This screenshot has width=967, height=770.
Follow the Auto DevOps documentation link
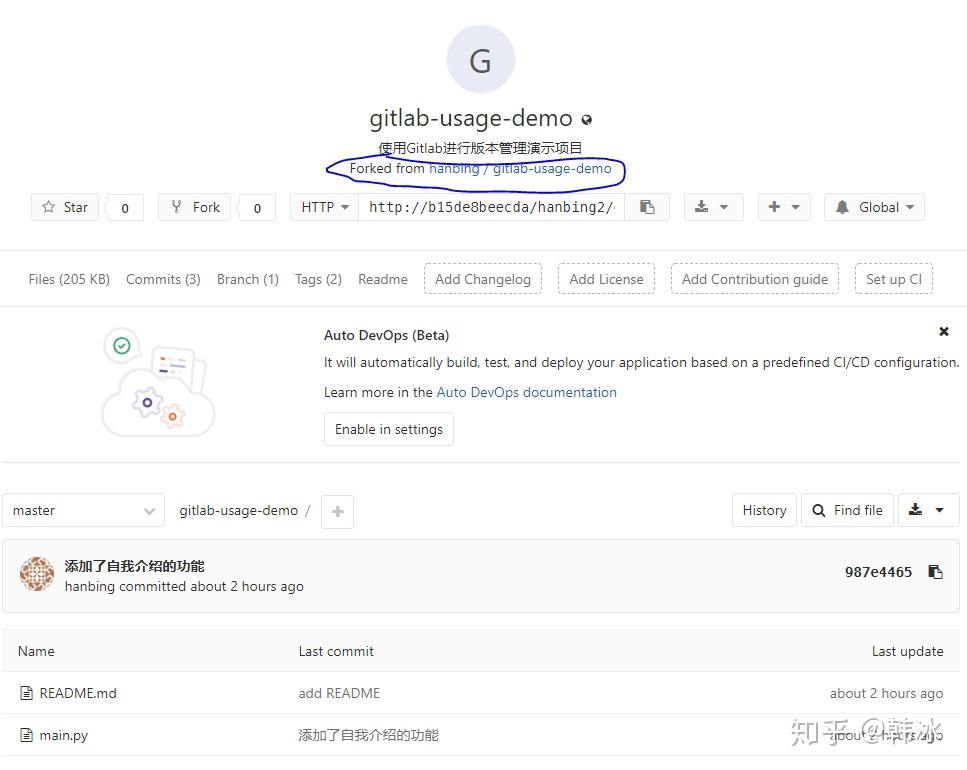pyautogui.click(x=526, y=392)
